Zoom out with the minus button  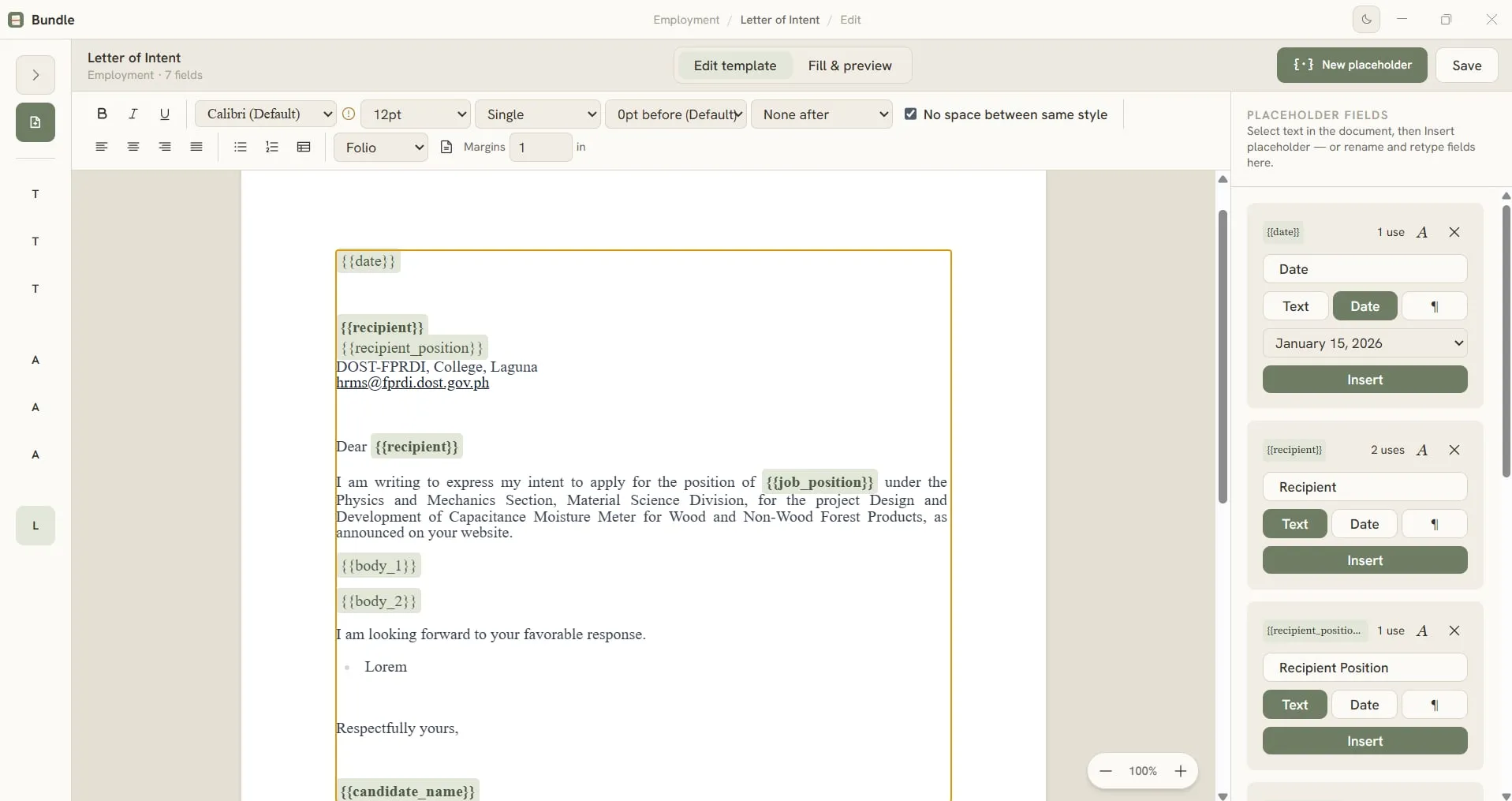(x=1106, y=771)
